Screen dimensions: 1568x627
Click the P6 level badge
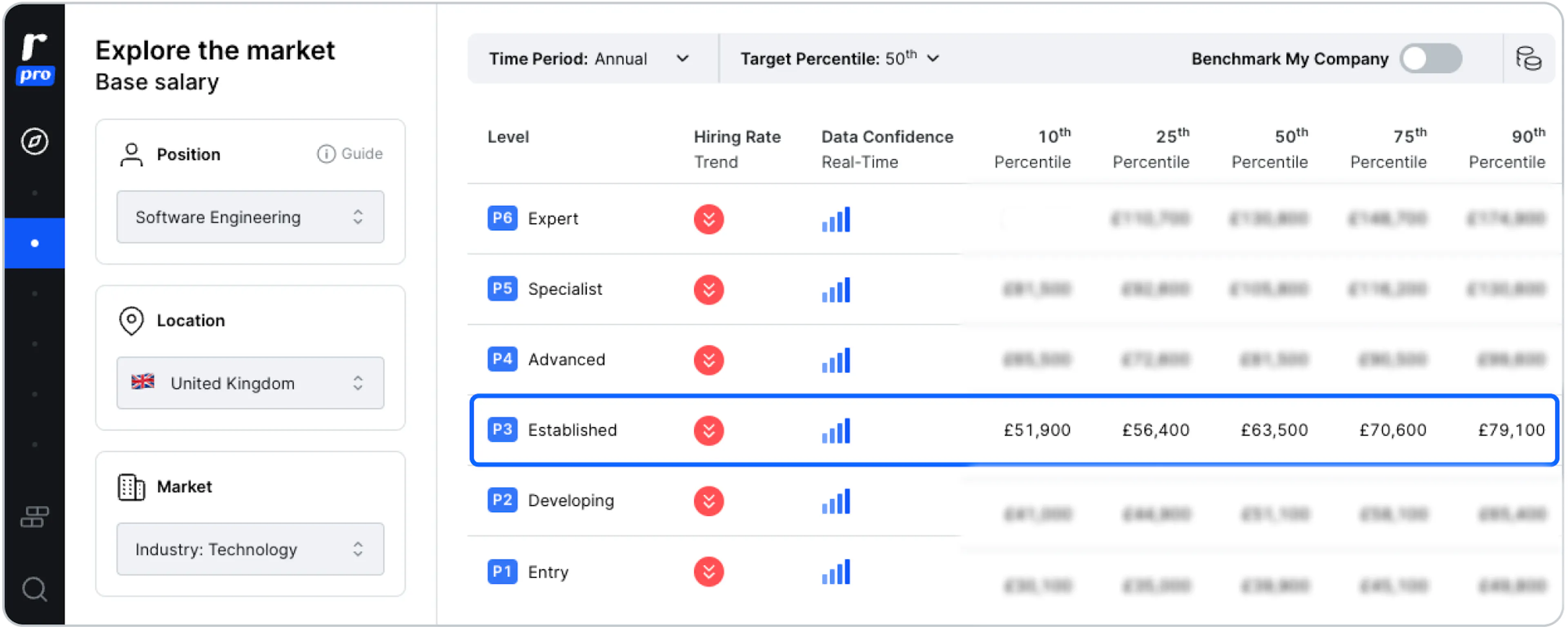click(502, 218)
